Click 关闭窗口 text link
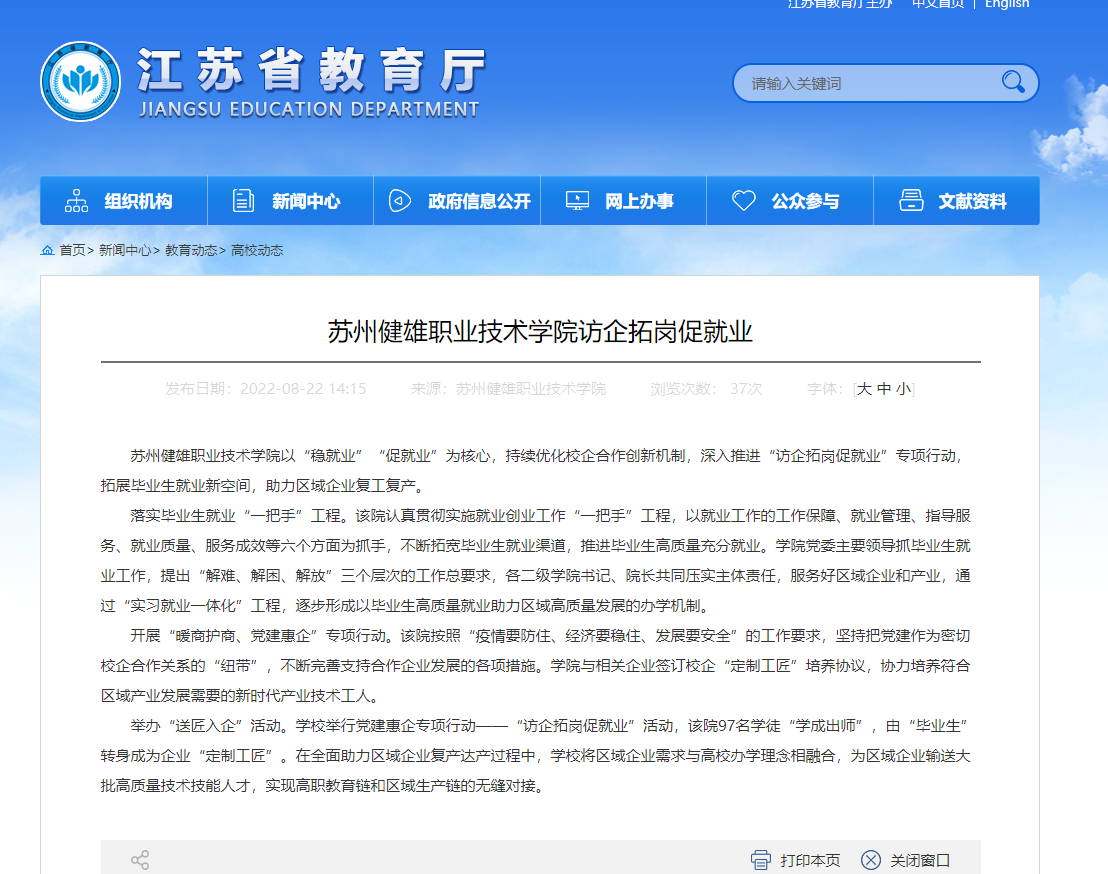Viewport: 1108px width, 874px height. pyautogui.click(x=920, y=860)
